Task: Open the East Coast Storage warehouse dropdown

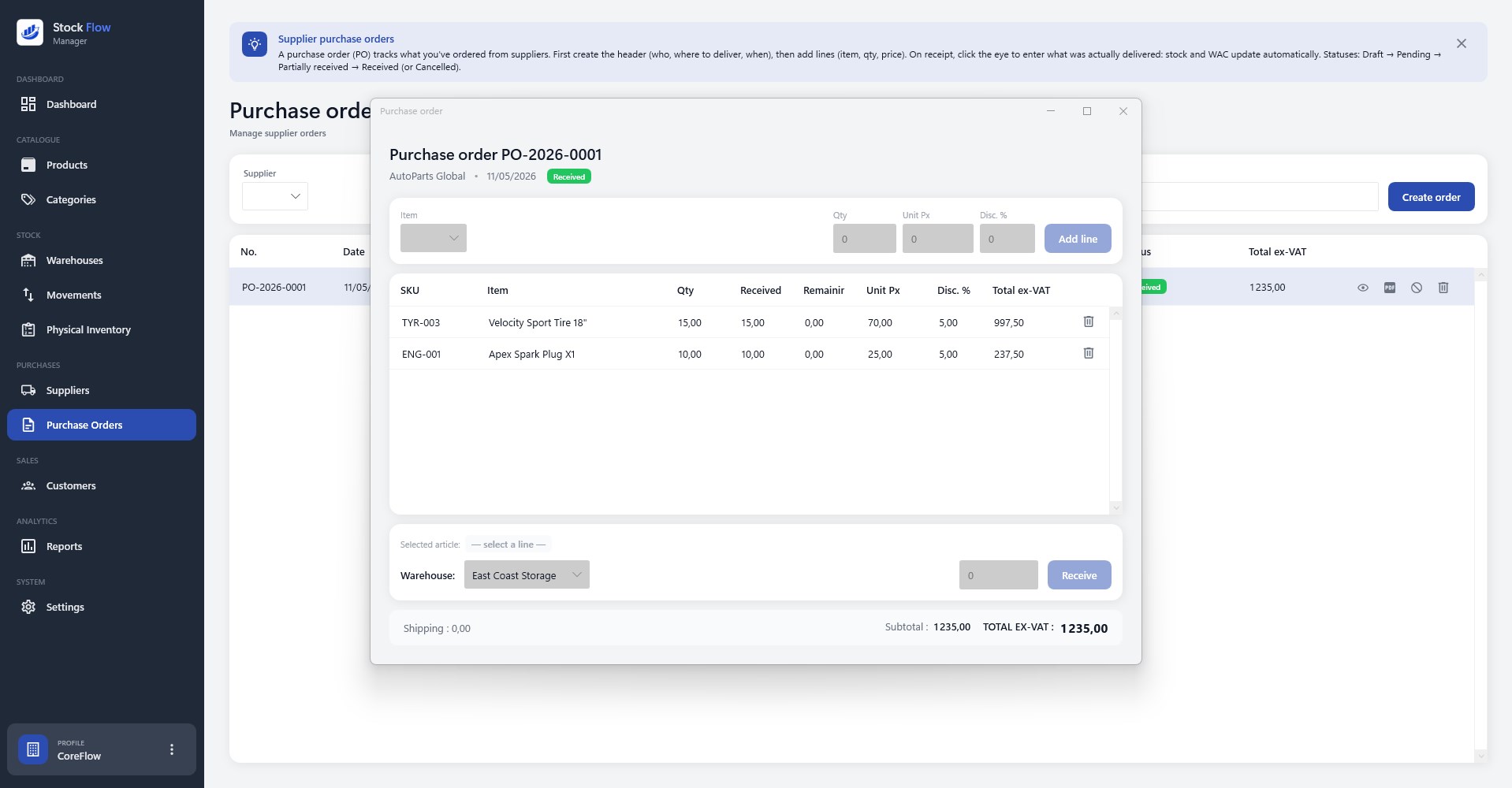Action: coord(527,575)
